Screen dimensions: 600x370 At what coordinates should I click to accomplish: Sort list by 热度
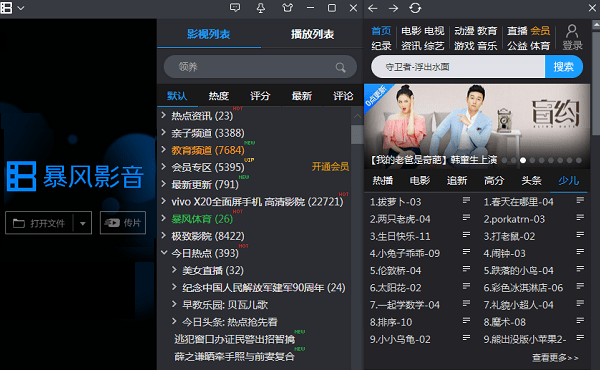pyautogui.click(x=218, y=96)
